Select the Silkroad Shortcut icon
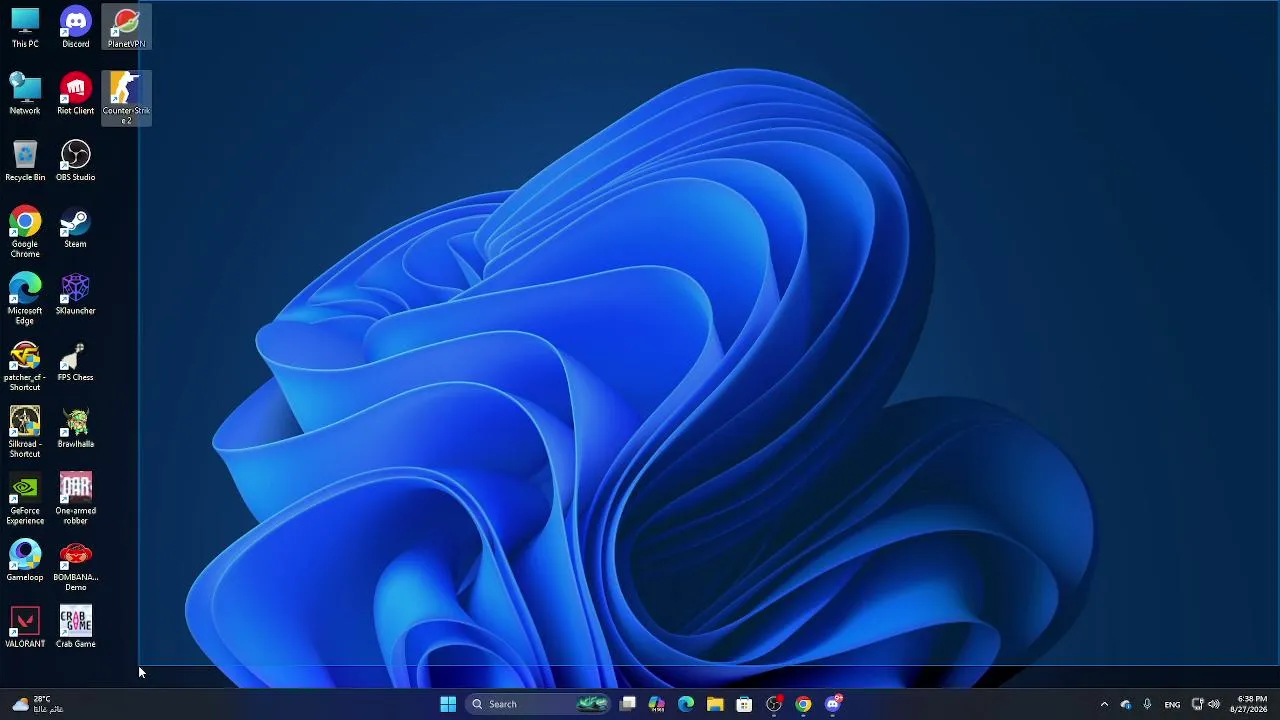The image size is (1280, 720). (25, 432)
